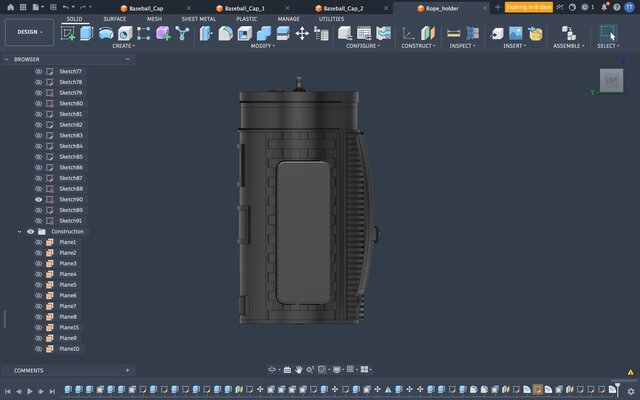Image resolution: width=640 pixels, height=400 pixels.
Task: Add a new comment with plus button
Action: (127, 370)
